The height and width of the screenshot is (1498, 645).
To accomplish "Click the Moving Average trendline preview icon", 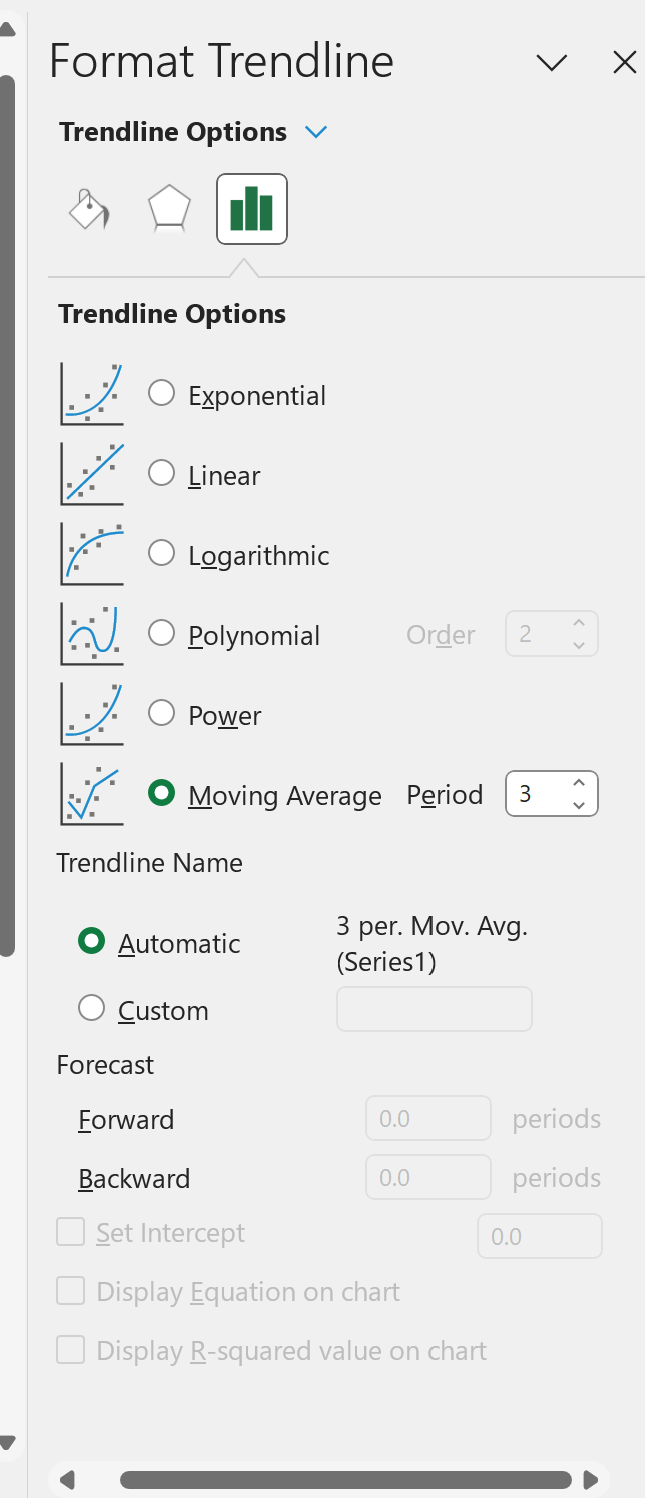I will pyautogui.click(x=91, y=793).
